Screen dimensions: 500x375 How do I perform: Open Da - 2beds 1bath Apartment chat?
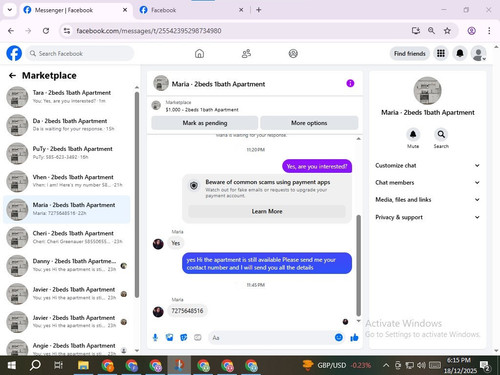click(x=67, y=125)
